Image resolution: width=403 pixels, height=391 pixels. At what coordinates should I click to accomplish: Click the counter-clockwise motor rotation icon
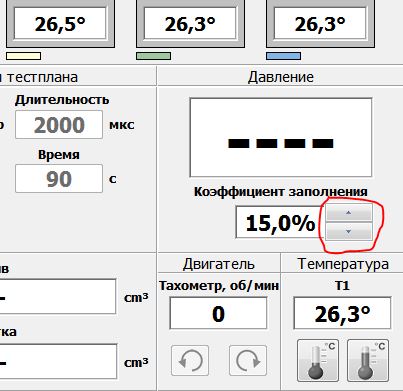coord(190,360)
